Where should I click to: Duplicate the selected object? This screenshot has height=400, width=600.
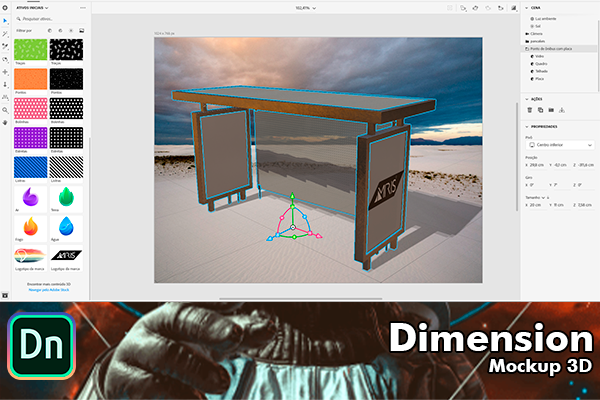[540, 110]
